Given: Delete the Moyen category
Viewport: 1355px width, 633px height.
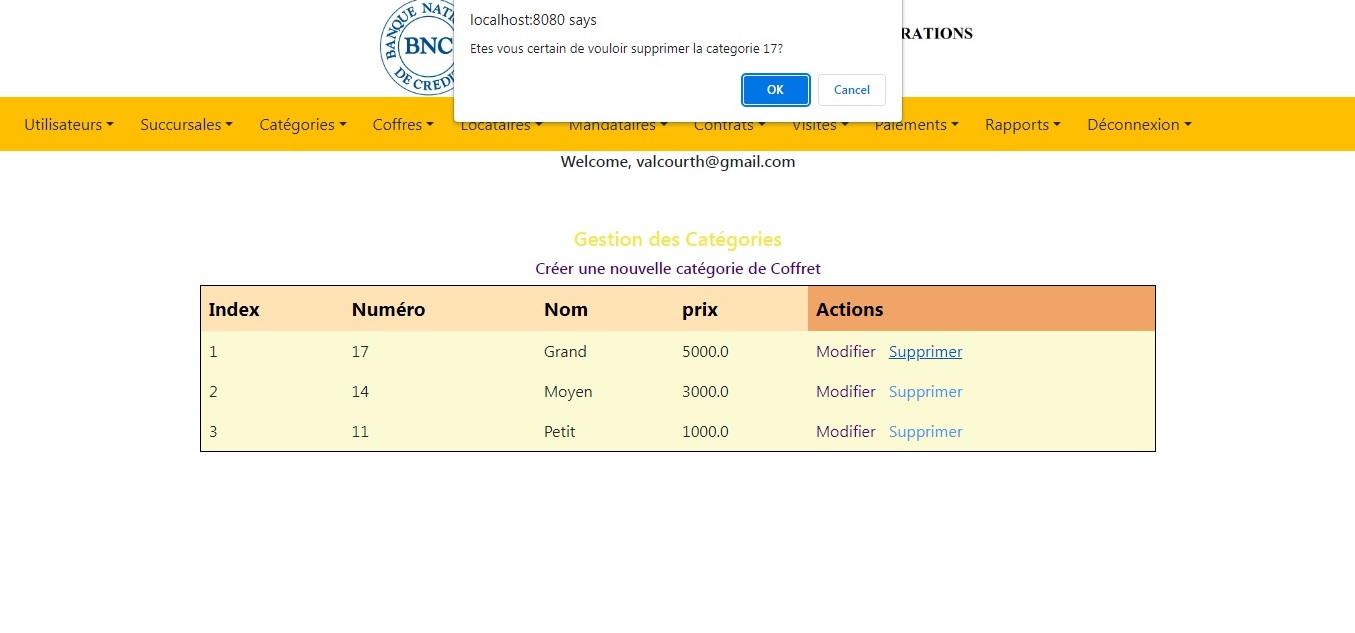Looking at the screenshot, I should (925, 392).
